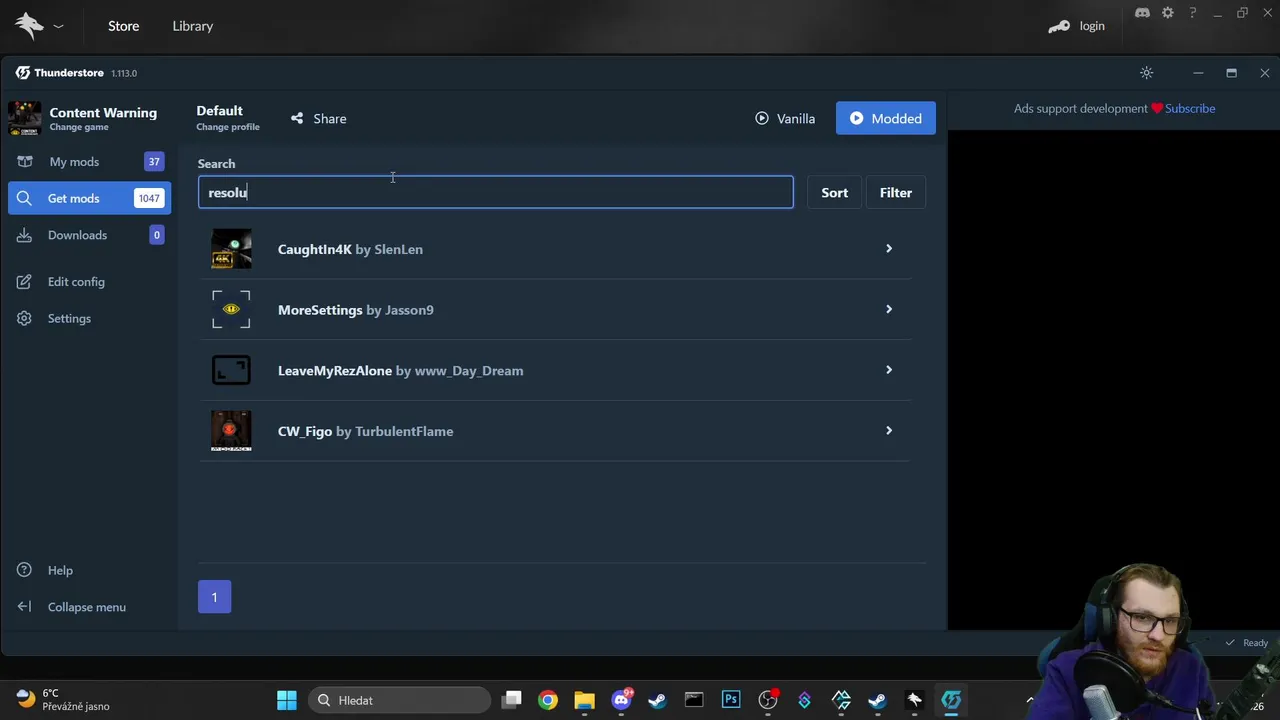Image resolution: width=1280 pixels, height=720 pixels.
Task: Open the terminal from the taskbar
Action: click(694, 700)
